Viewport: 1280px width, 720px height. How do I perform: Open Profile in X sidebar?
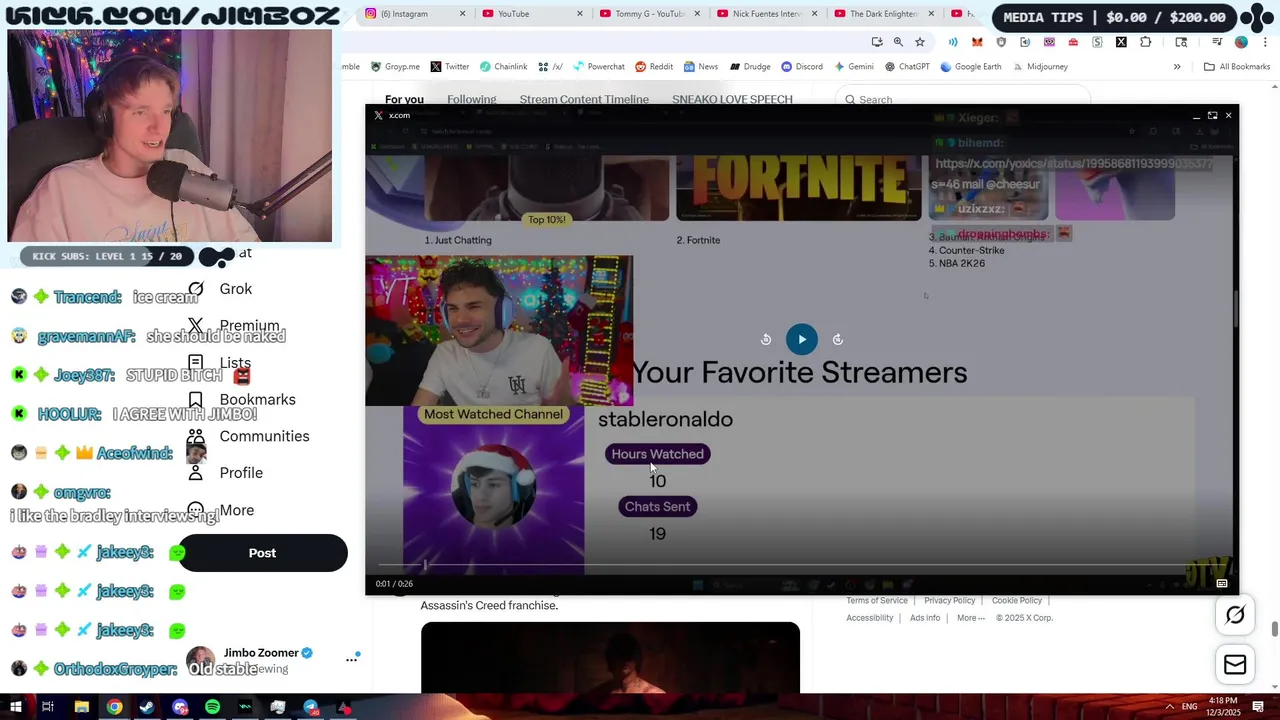click(226, 473)
